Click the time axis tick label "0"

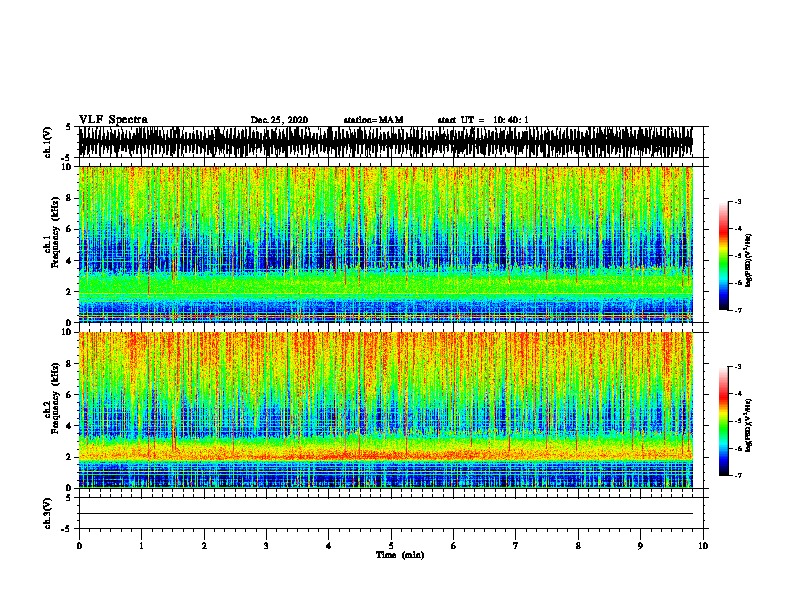click(x=79, y=546)
